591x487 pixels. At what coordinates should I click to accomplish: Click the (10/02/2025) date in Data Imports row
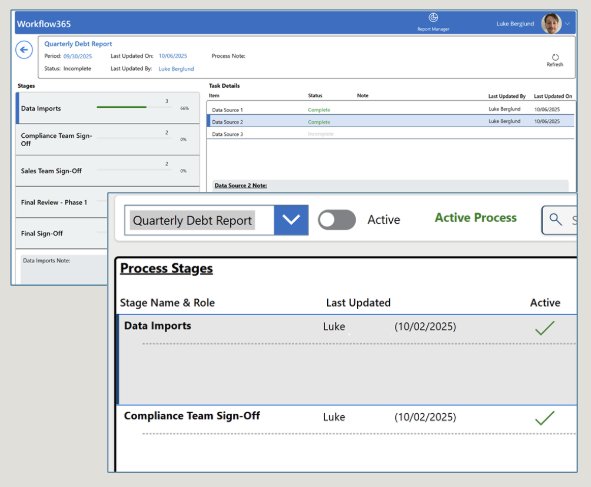[x=425, y=326]
